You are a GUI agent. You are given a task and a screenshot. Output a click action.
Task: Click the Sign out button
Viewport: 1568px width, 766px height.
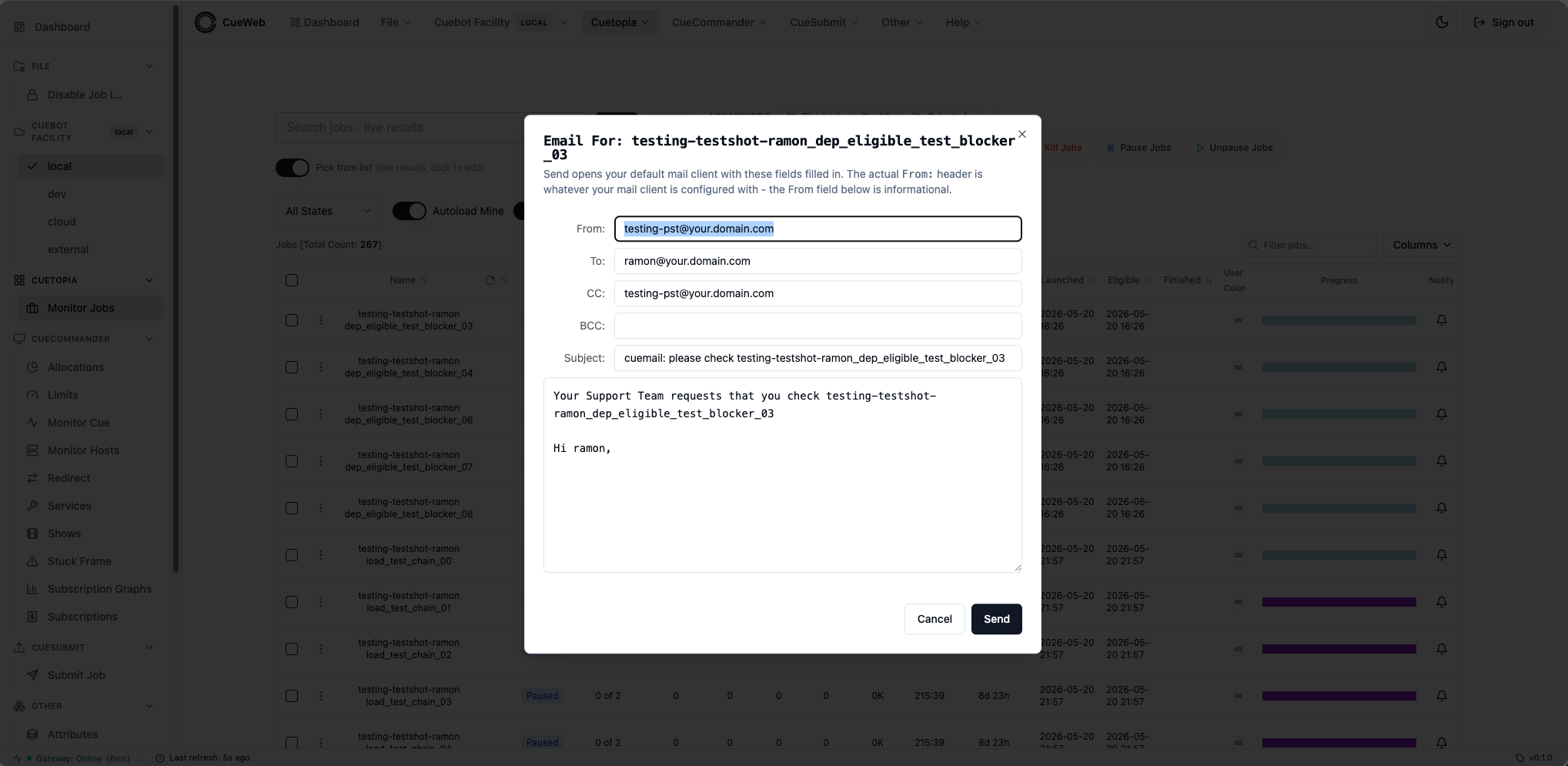[1504, 22]
